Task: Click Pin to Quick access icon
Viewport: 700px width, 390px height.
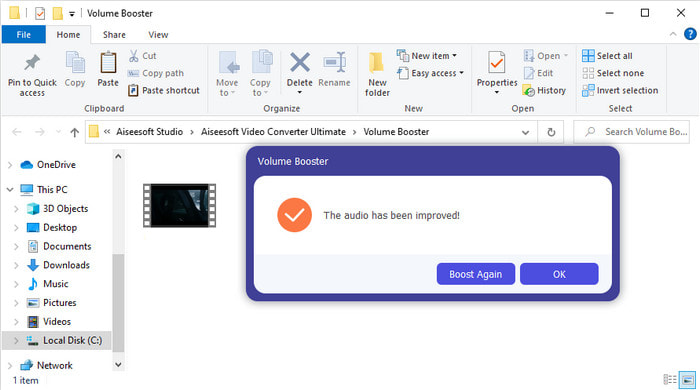Action: pos(32,63)
